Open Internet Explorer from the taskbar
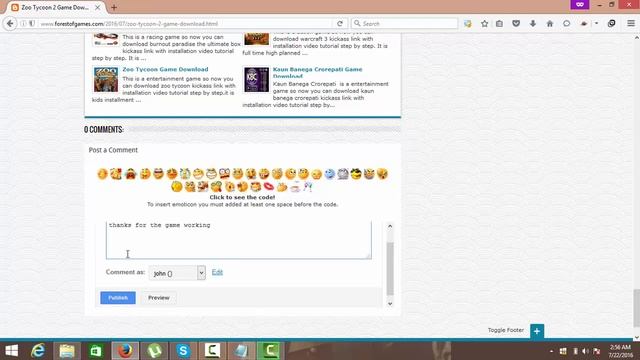The width and height of the screenshot is (640, 360). (38, 350)
